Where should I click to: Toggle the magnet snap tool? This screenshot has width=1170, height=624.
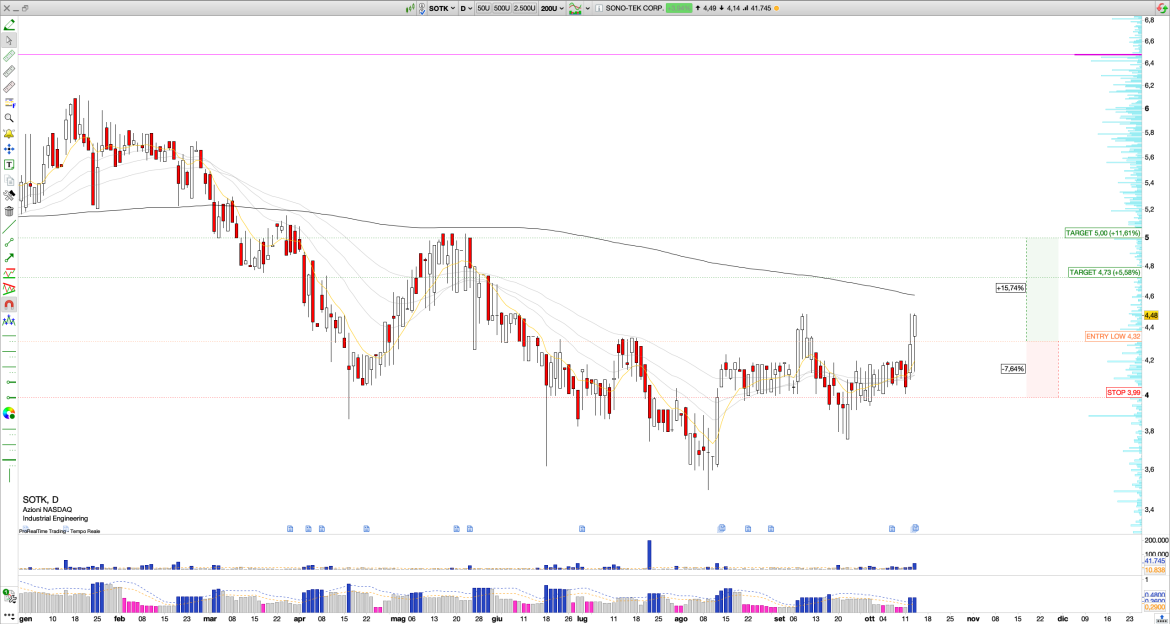[x=9, y=304]
